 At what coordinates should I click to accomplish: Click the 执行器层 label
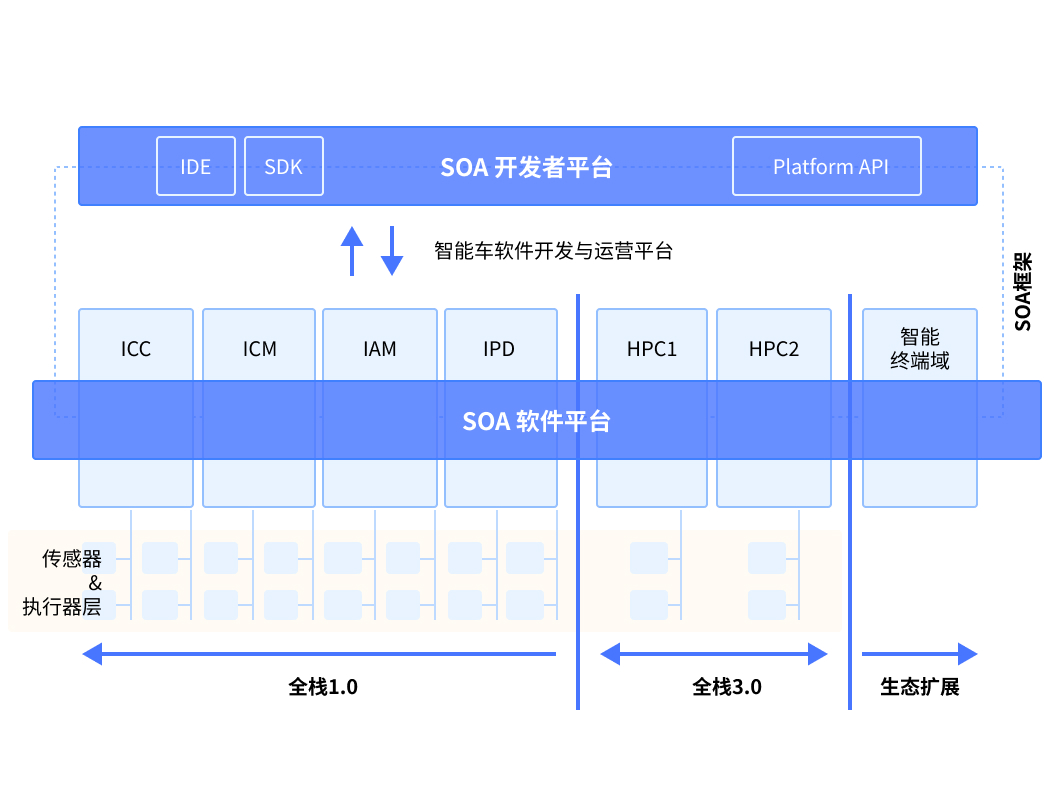tap(62, 607)
